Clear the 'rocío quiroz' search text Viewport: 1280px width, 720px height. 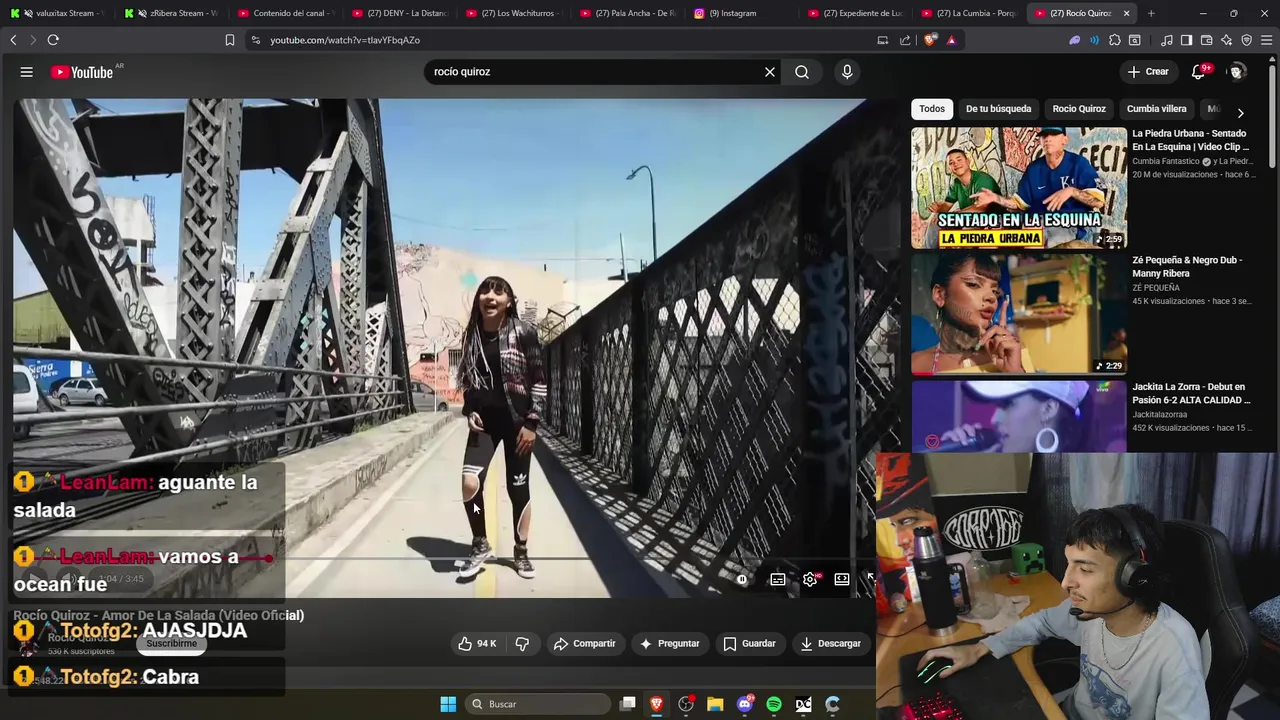(x=770, y=72)
